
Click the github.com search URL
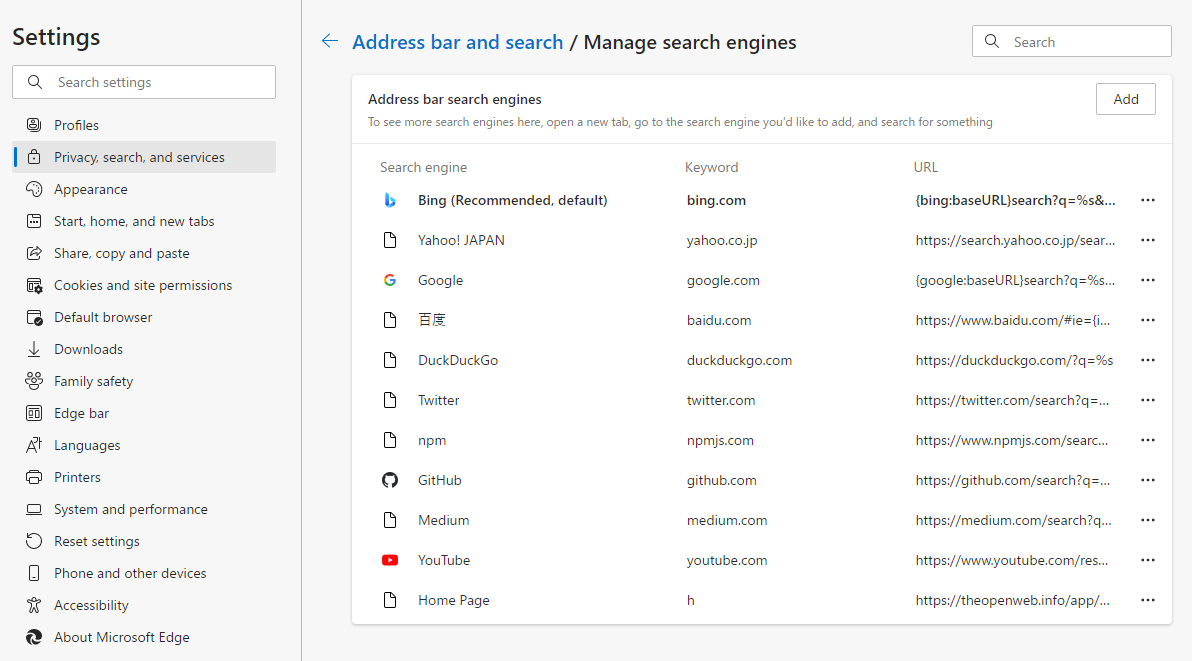[x=1013, y=480]
